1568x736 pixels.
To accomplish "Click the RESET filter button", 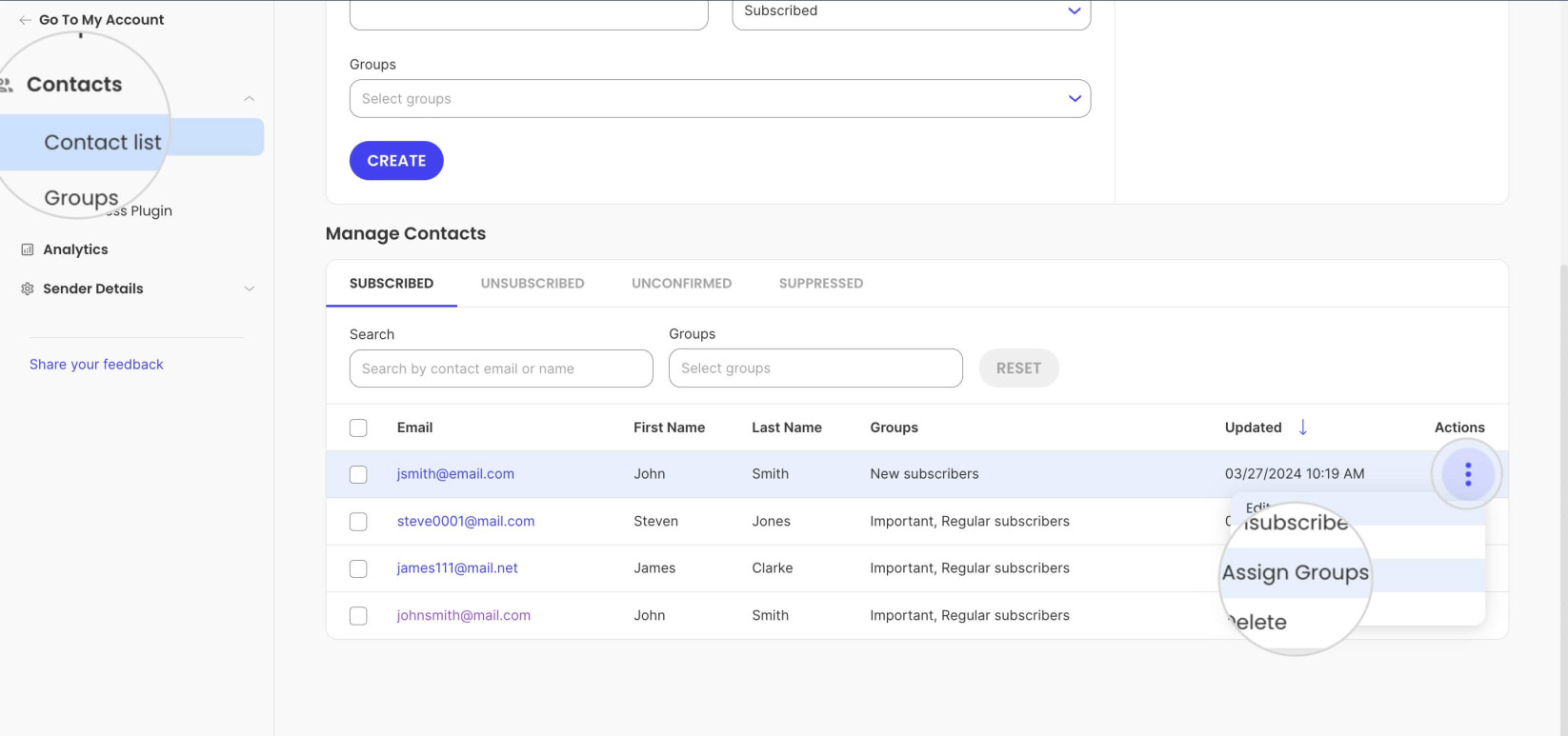I will (x=1018, y=368).
